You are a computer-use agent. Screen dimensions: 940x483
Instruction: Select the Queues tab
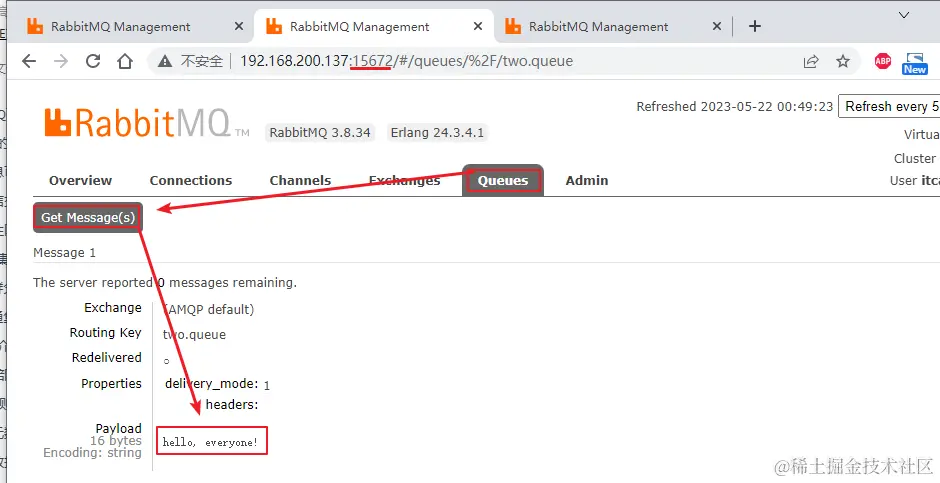(x=503, y=180)
